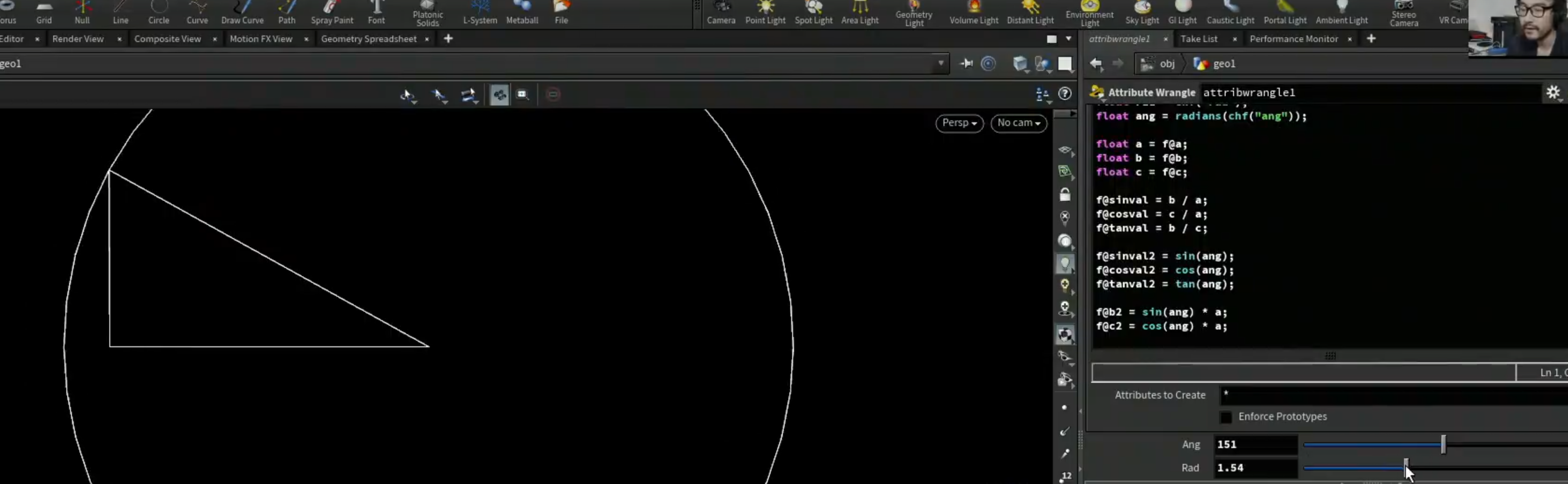Viewport: 1568px width, 484px height.
Task: Open the viewport help question mark
Action: coord(1064,94)
